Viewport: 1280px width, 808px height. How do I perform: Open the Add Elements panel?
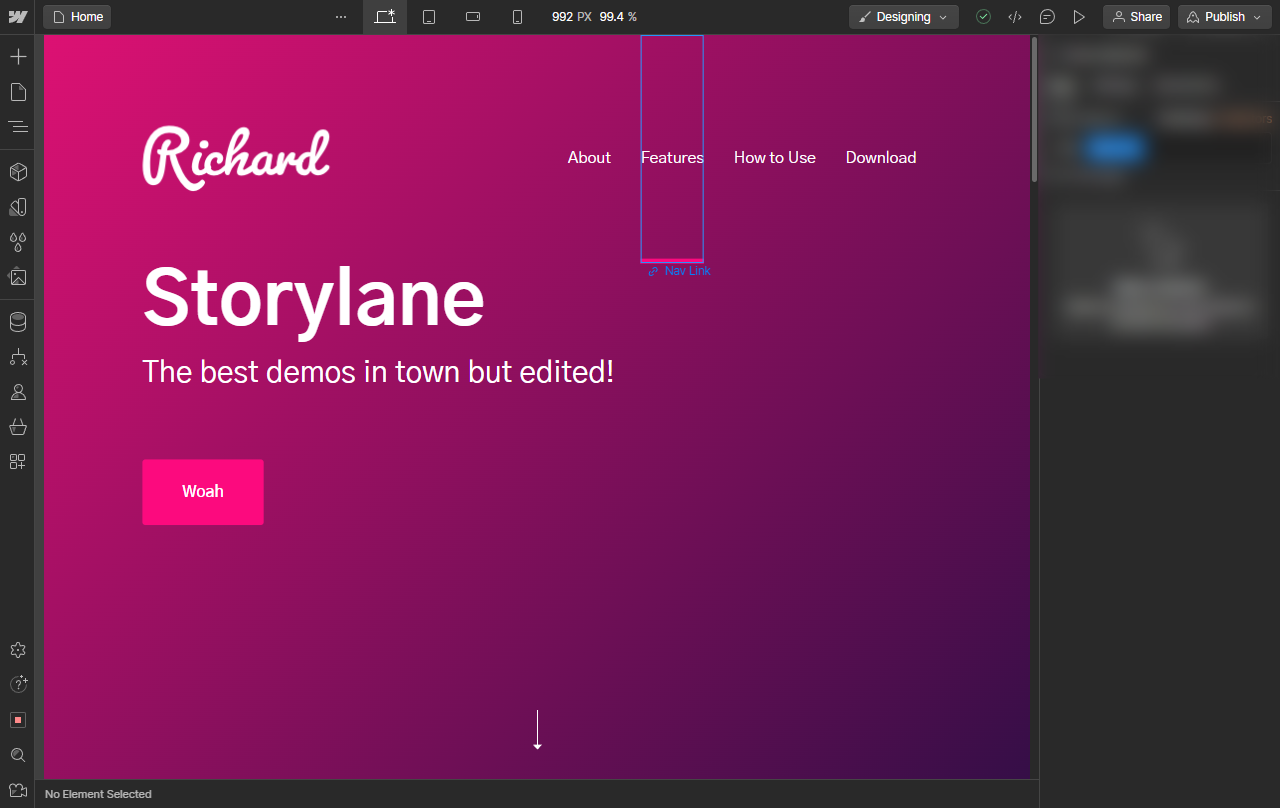[17, 56]
